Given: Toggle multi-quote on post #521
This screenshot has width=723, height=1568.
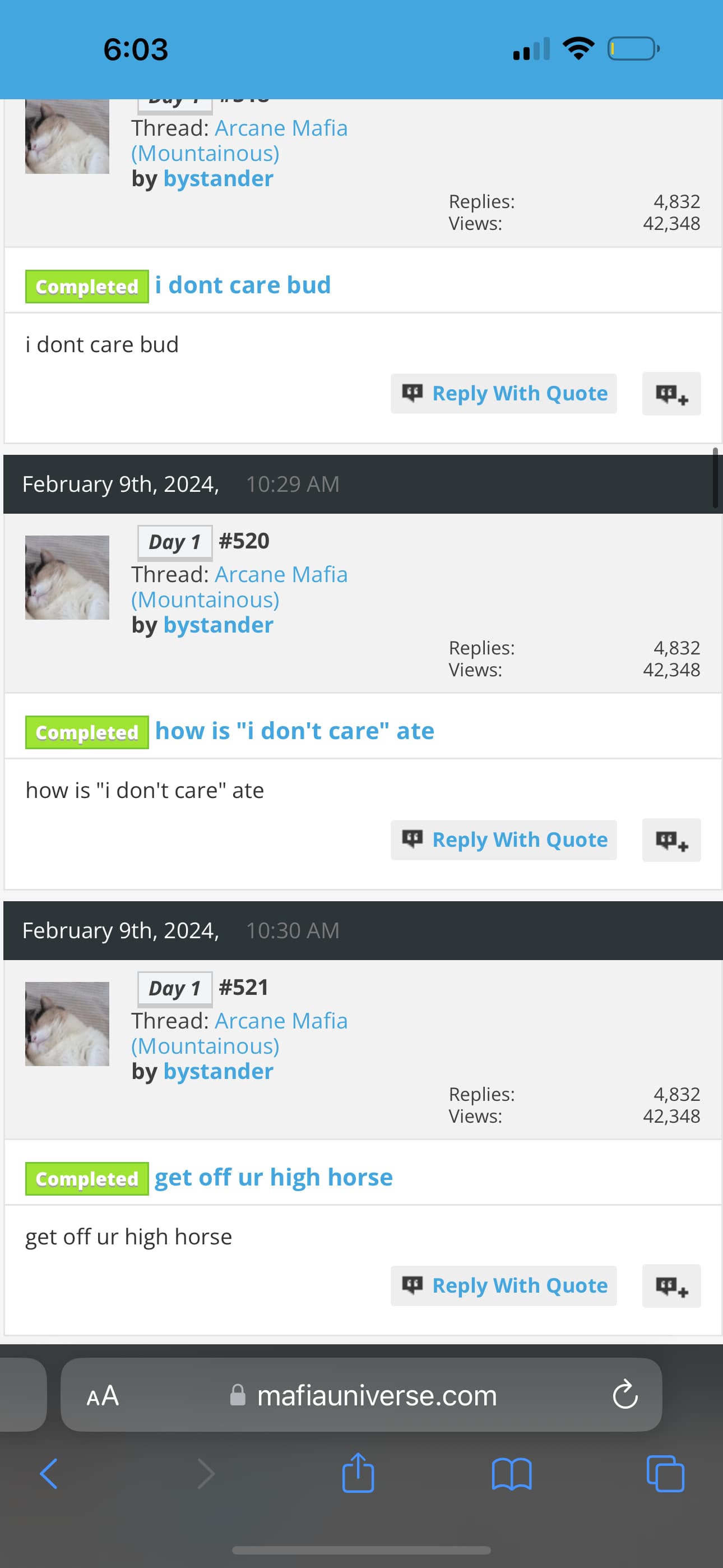Looking at the screenshot, I should [x=671, y=1286].
